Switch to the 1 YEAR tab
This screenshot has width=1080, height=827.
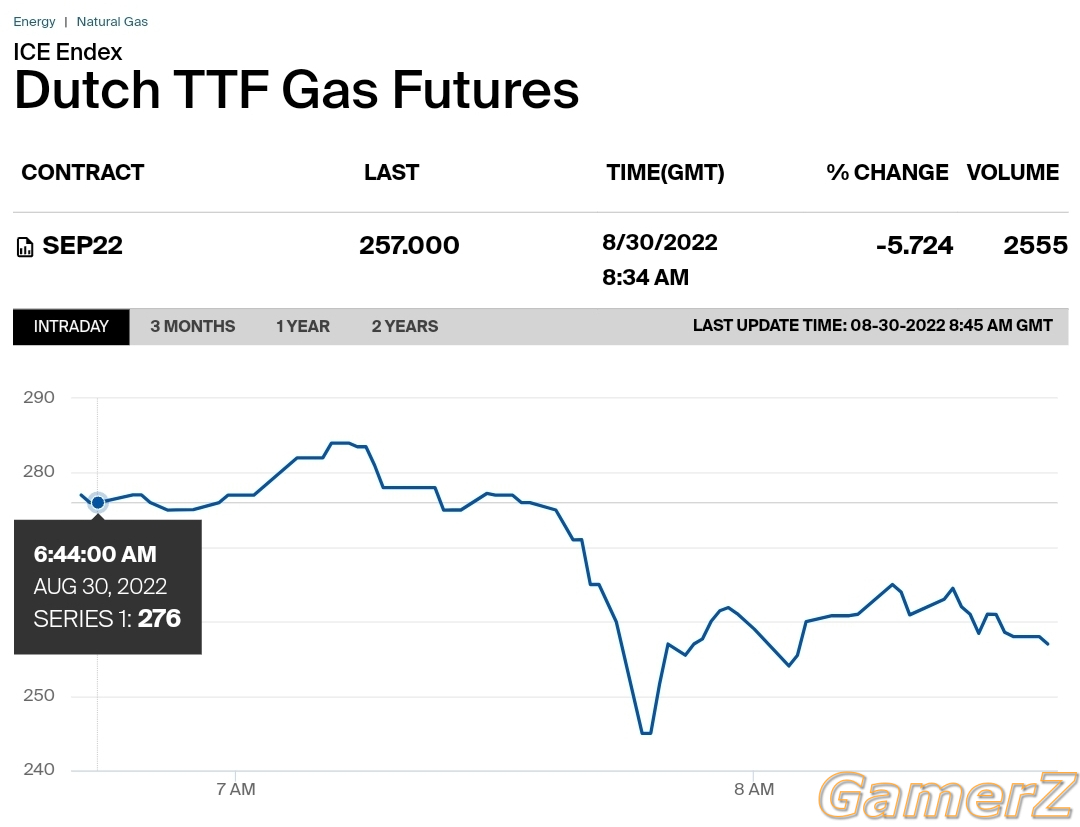[303, 326]
